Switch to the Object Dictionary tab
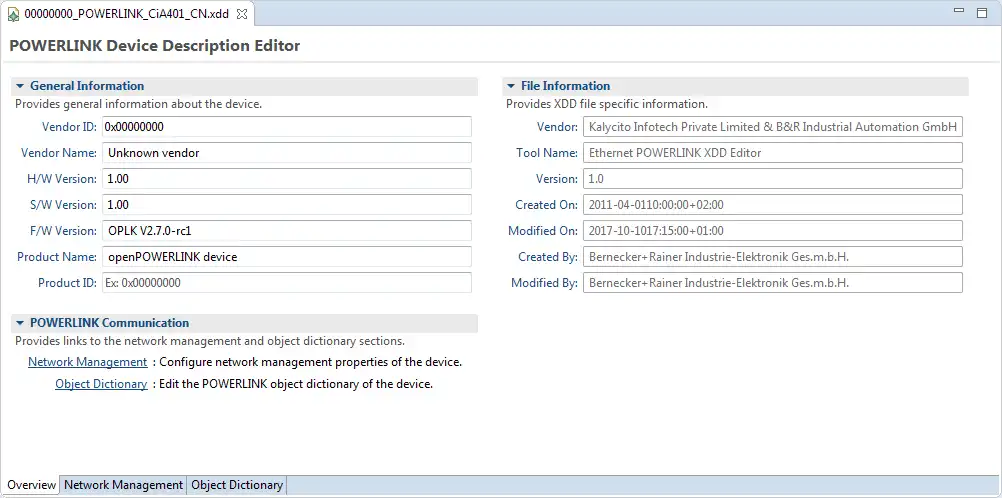This screenshot has width=1002, height=498. point(236,485)
